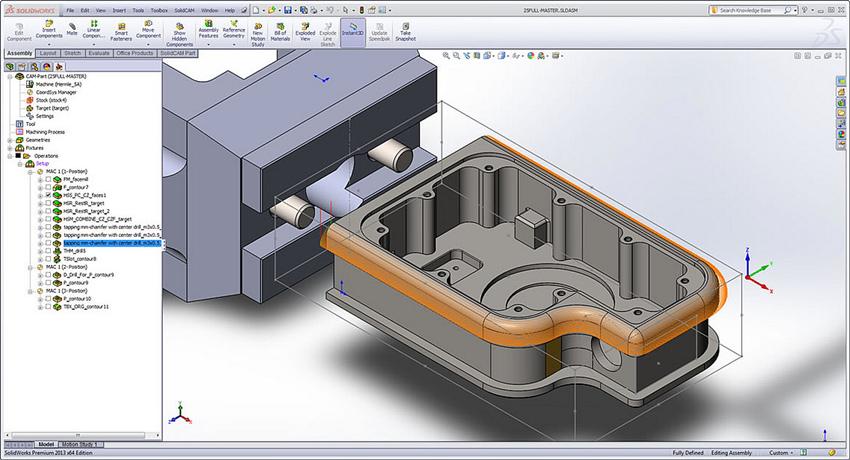Screen dimensions: 850x460
Task: Click the Section View icon
Action: click(x=477, y=55)
